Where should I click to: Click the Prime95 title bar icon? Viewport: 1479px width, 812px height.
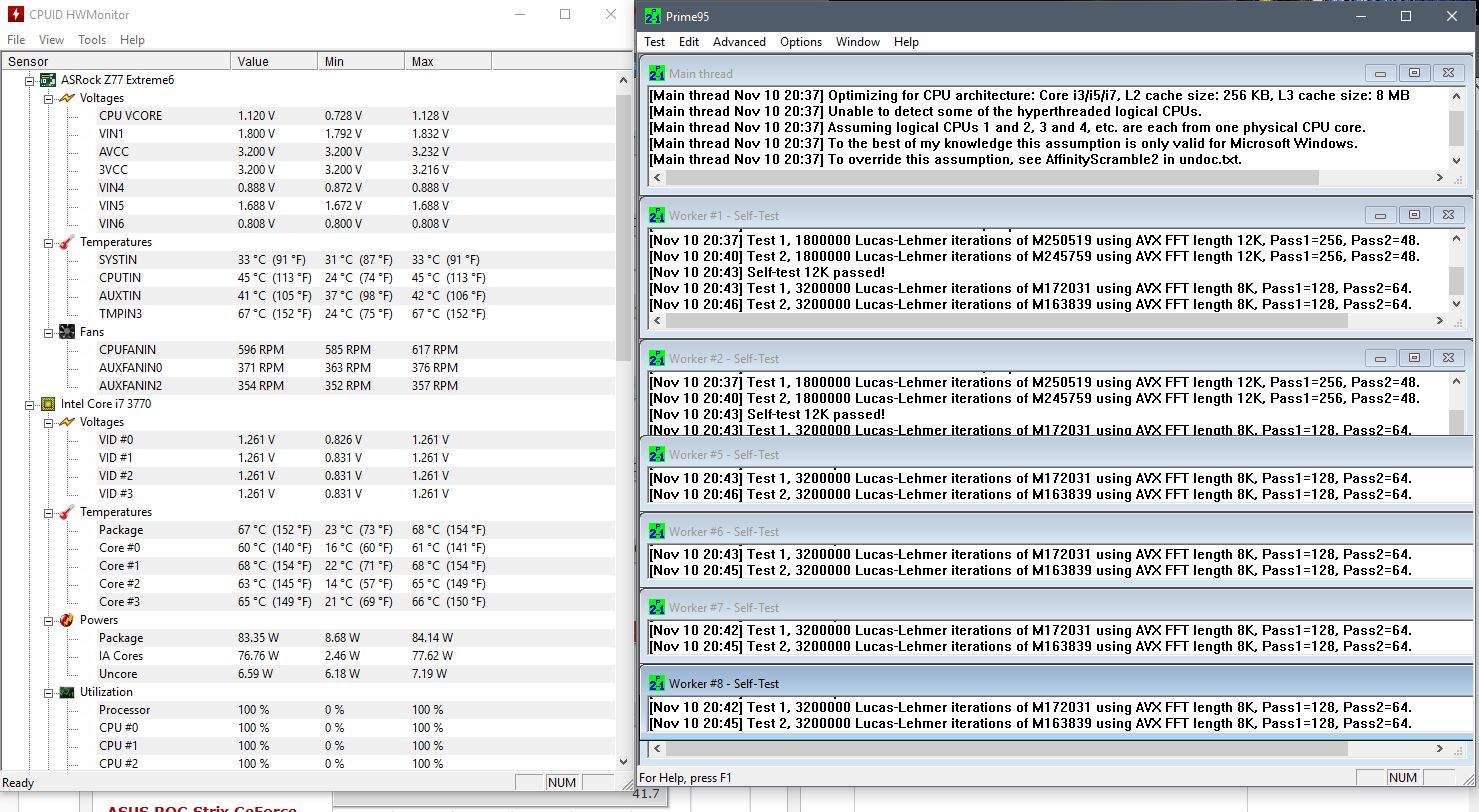pos(653,16)
